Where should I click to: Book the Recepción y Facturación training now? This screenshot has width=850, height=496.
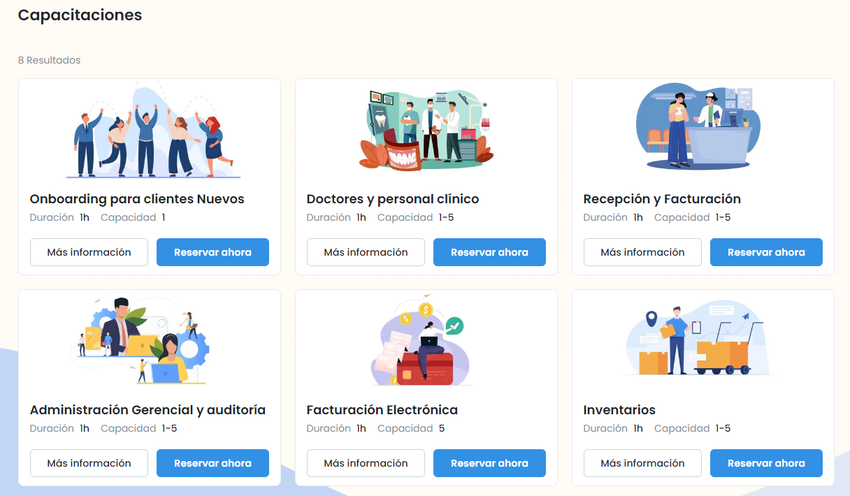(x=767, y=252)
